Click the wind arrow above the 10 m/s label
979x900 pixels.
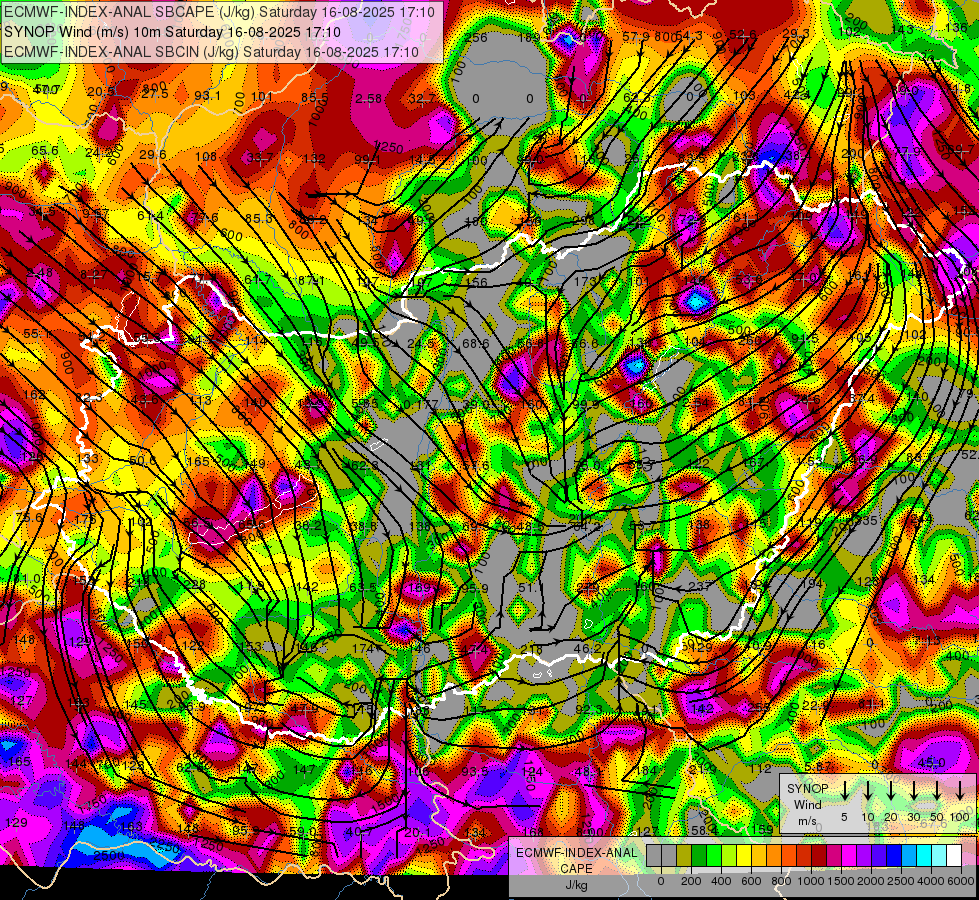(867, 791)
